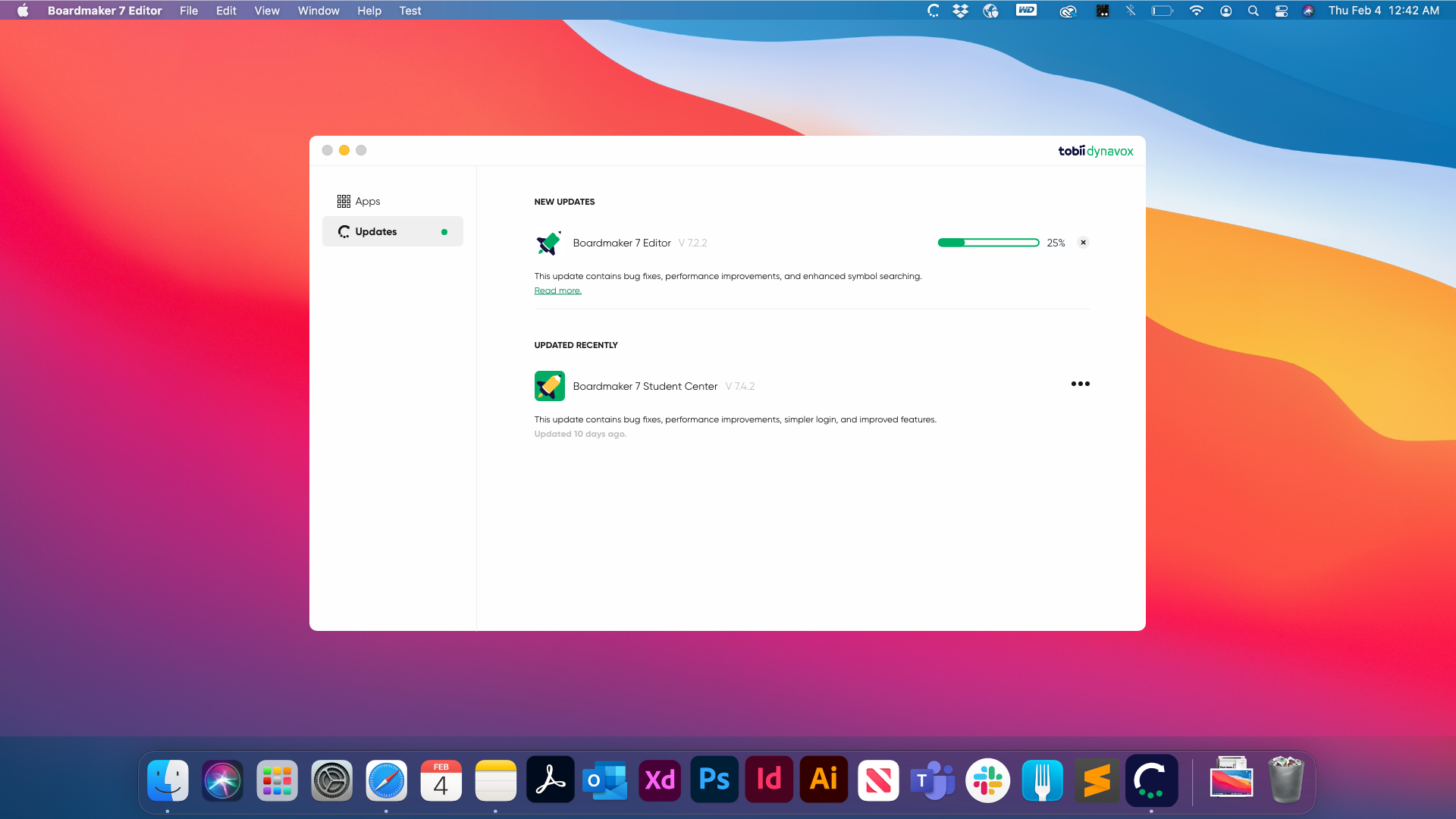Click the updater status icon in menu bar
1456x819 pixels.
pos(933,11)
